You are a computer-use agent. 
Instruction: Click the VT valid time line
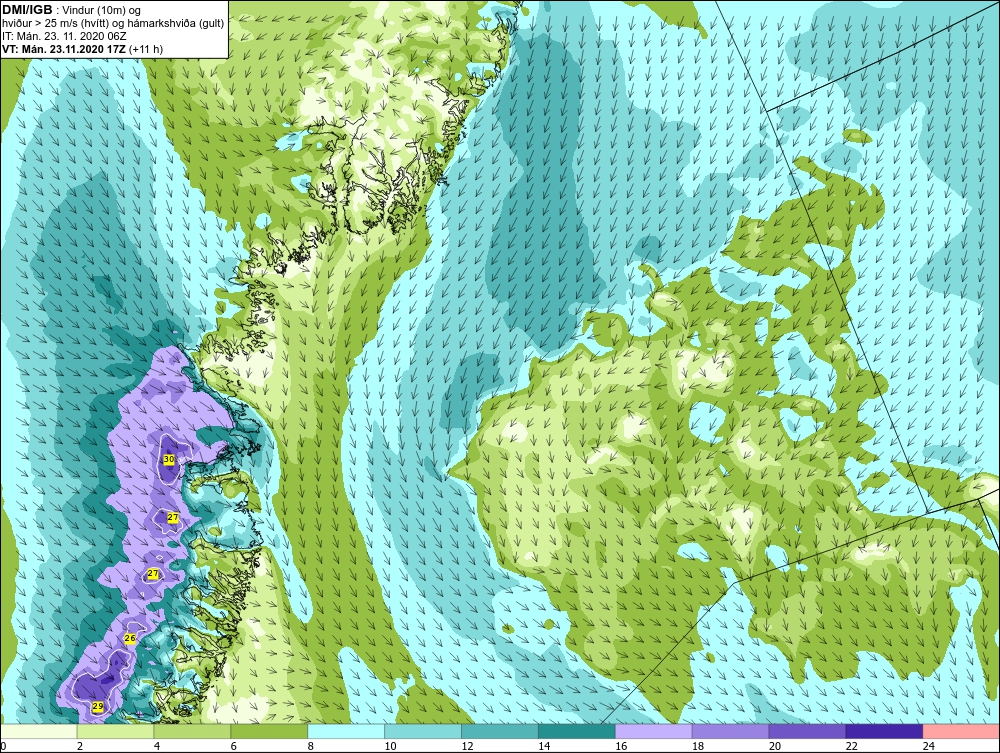click(82, 50)
